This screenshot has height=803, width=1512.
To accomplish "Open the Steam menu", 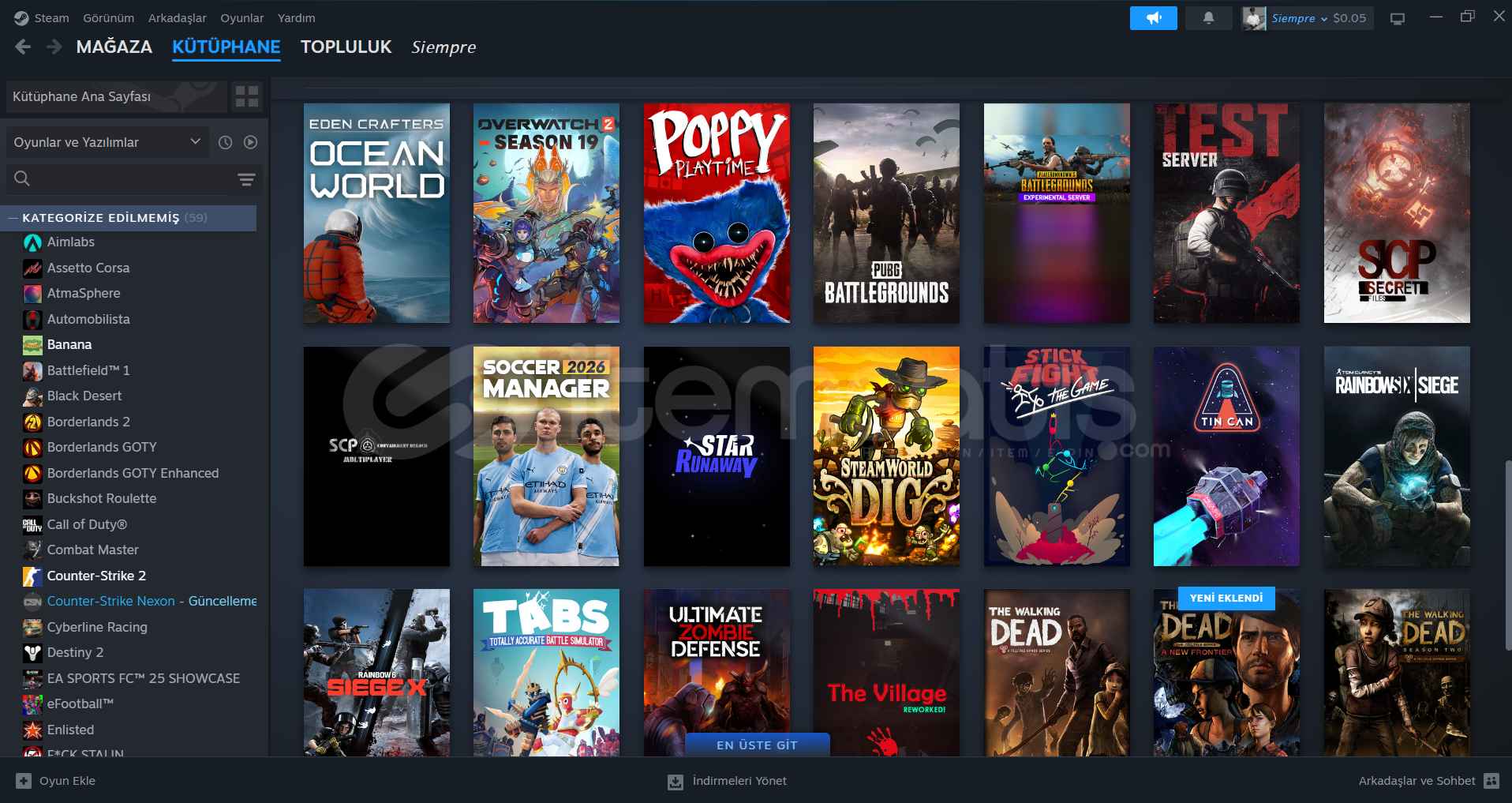I will coord(51,18).
